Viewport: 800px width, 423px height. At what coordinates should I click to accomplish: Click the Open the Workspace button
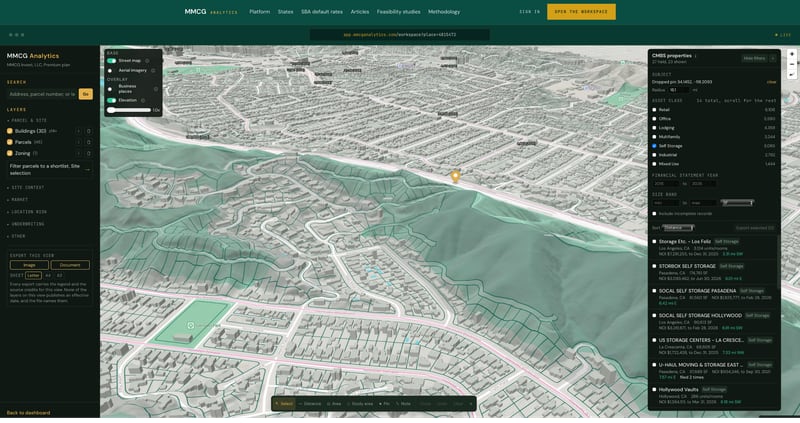581,12
